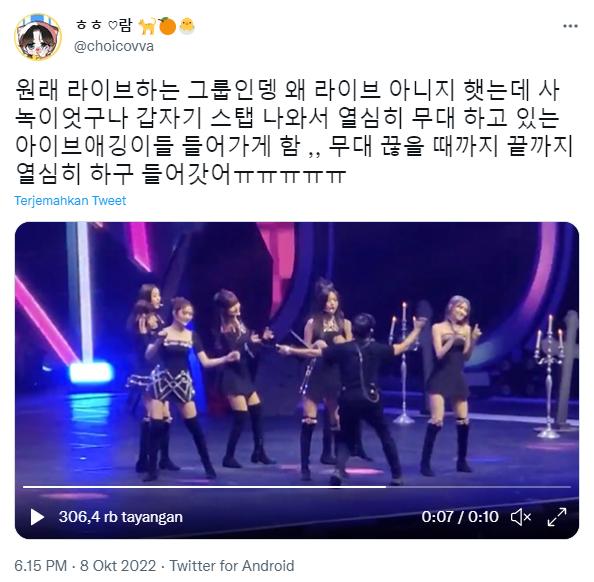Screen dimensions: 594x582
Task: Click the video frame center
Action: click(297, 380)
